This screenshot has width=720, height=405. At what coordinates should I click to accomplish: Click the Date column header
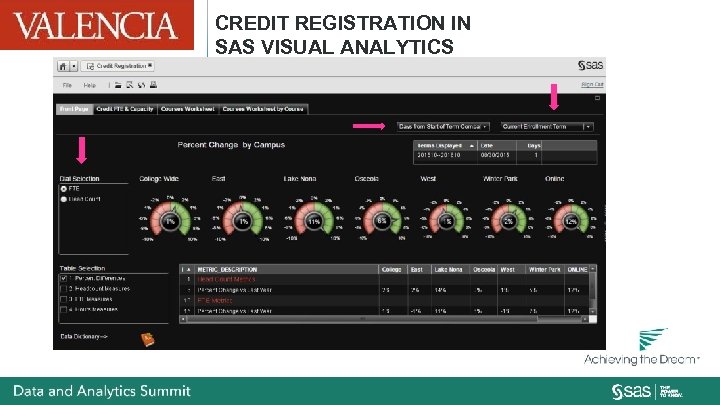(497, 146)
